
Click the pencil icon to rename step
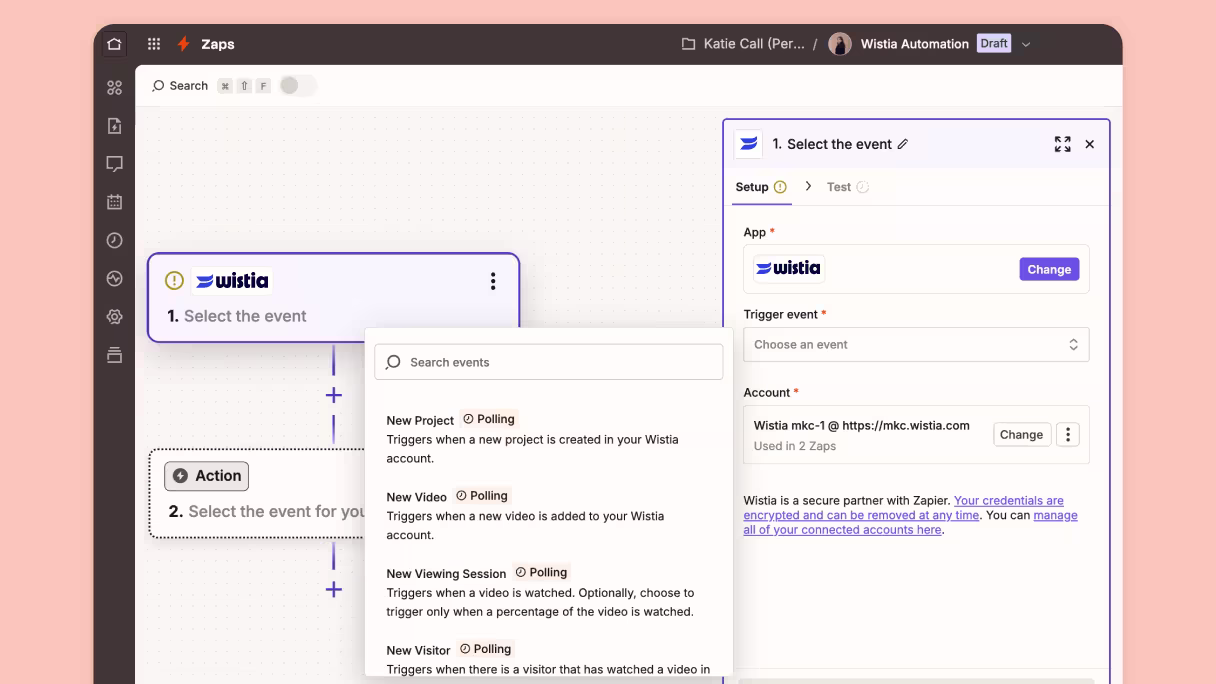pyautogui.click(x=903, y=144)
